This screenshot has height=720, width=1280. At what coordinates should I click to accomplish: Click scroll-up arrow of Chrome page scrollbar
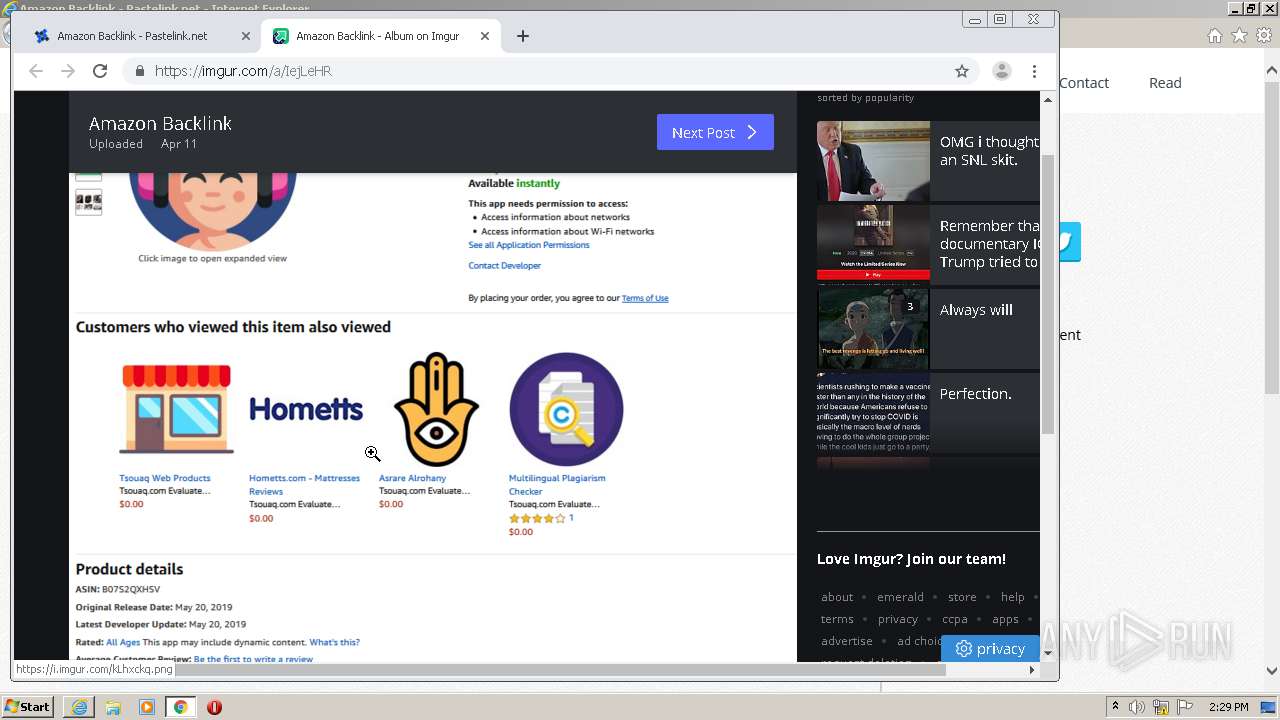[1048, 100]
